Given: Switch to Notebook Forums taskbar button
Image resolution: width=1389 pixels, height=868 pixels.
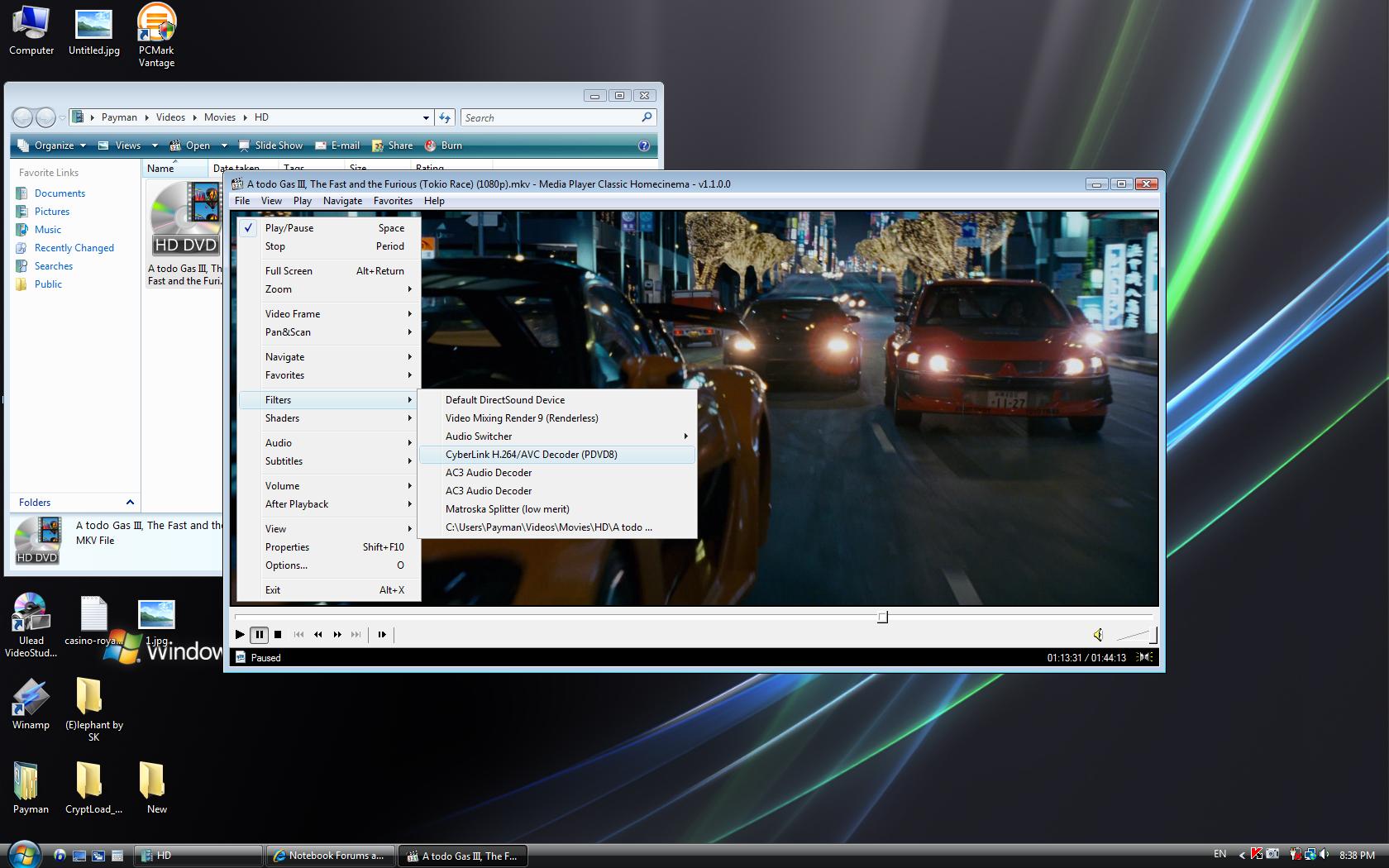Looking at the screenshot, I should pos(329,856).
